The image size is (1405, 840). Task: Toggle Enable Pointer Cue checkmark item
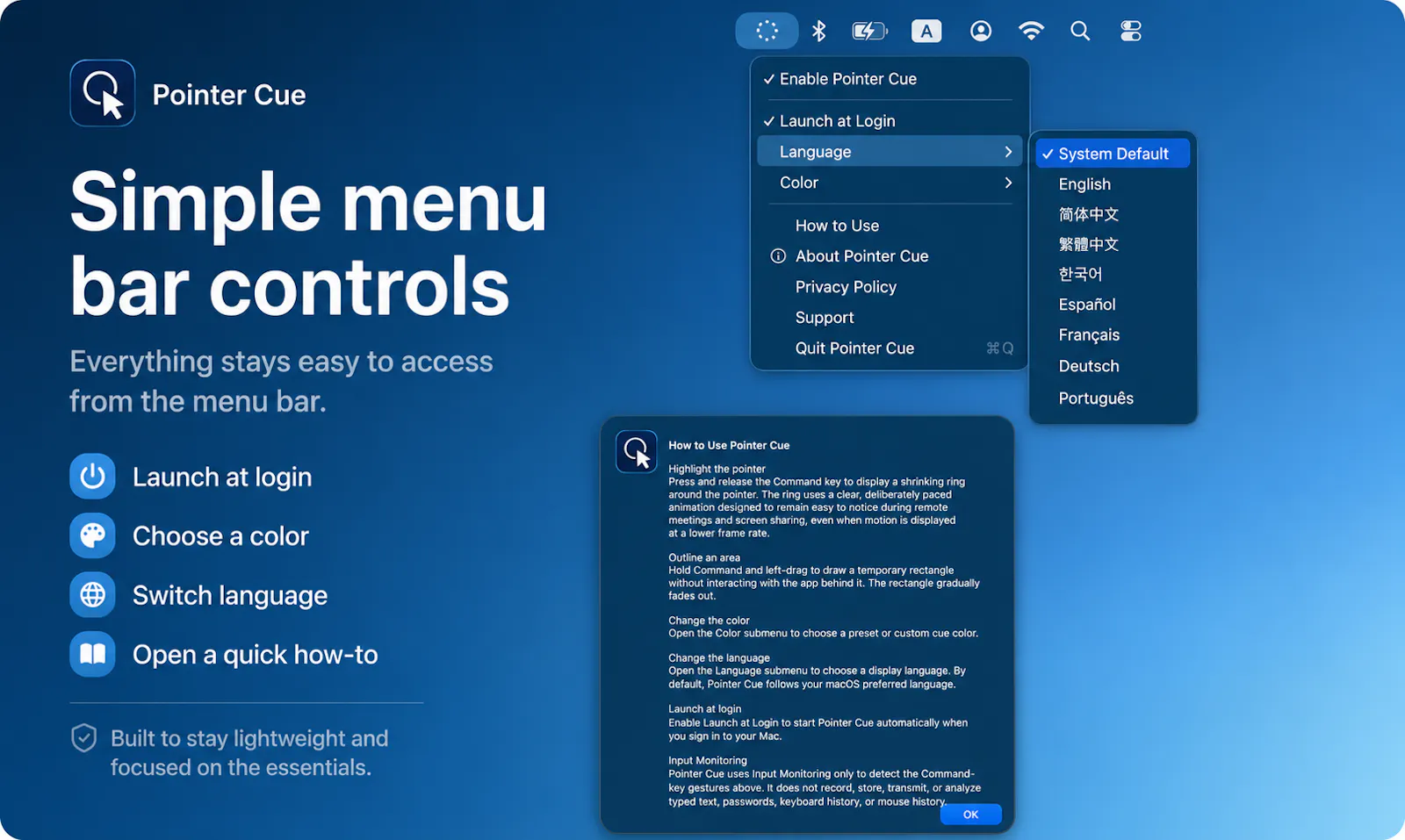click(890, 79)
